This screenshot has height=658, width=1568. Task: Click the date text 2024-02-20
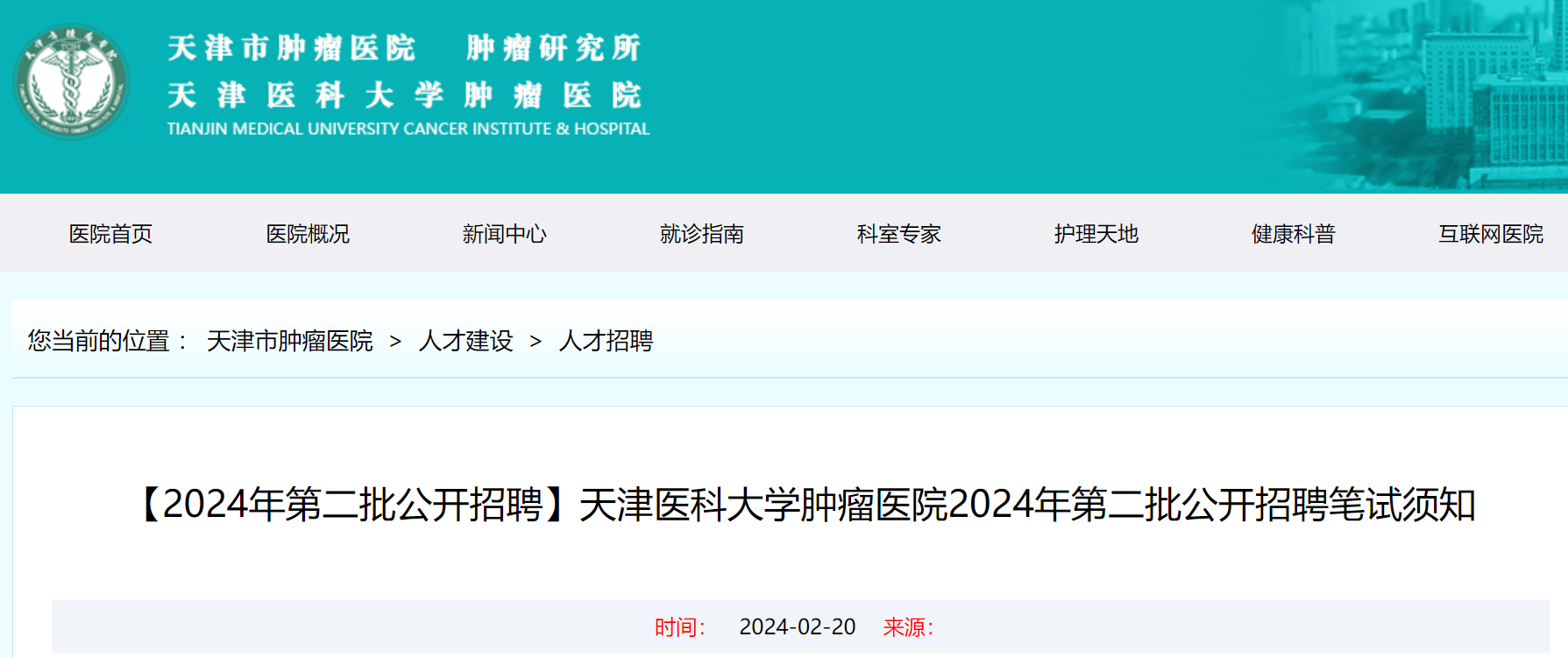coord(798,627)
